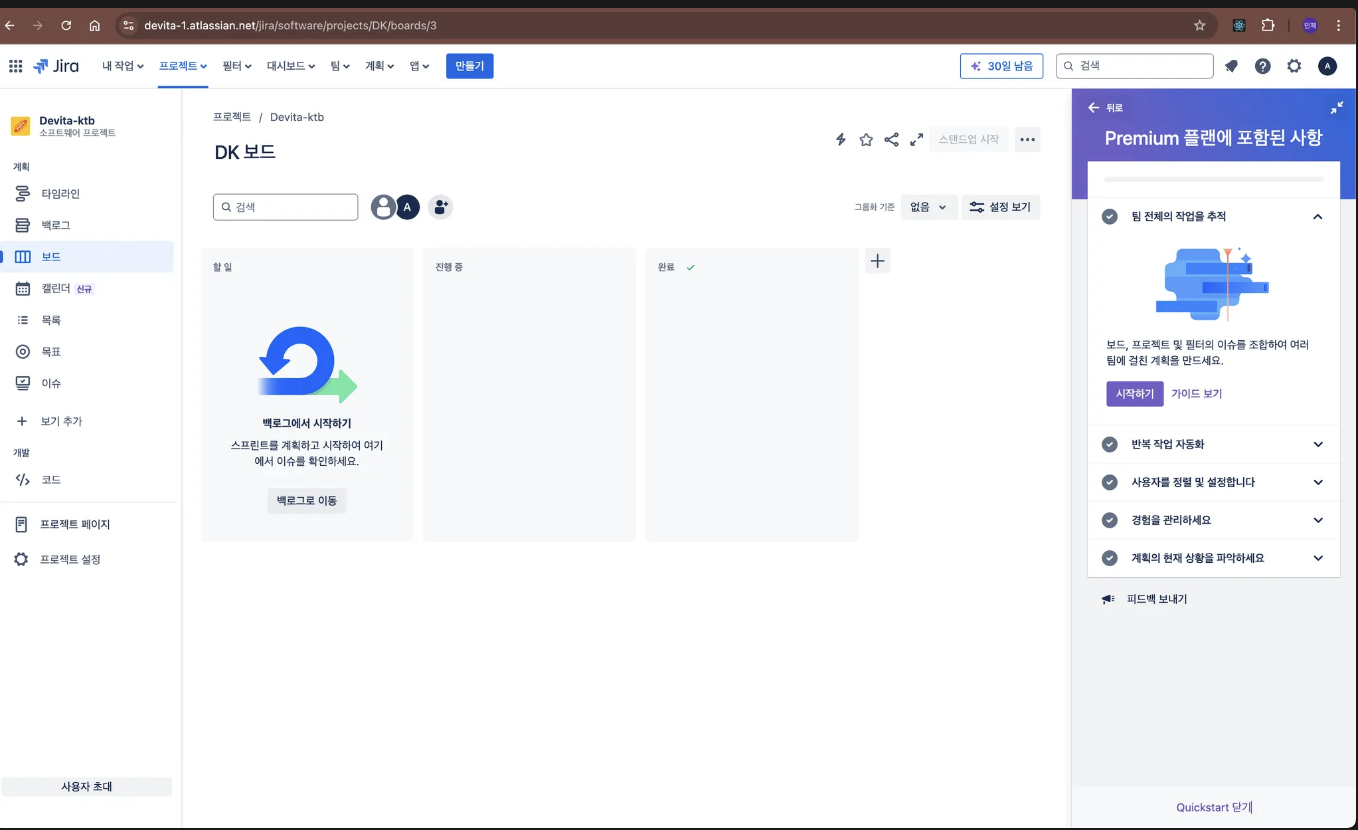
Task: Open the 대시보드 menu
Action: coord(291,66)
